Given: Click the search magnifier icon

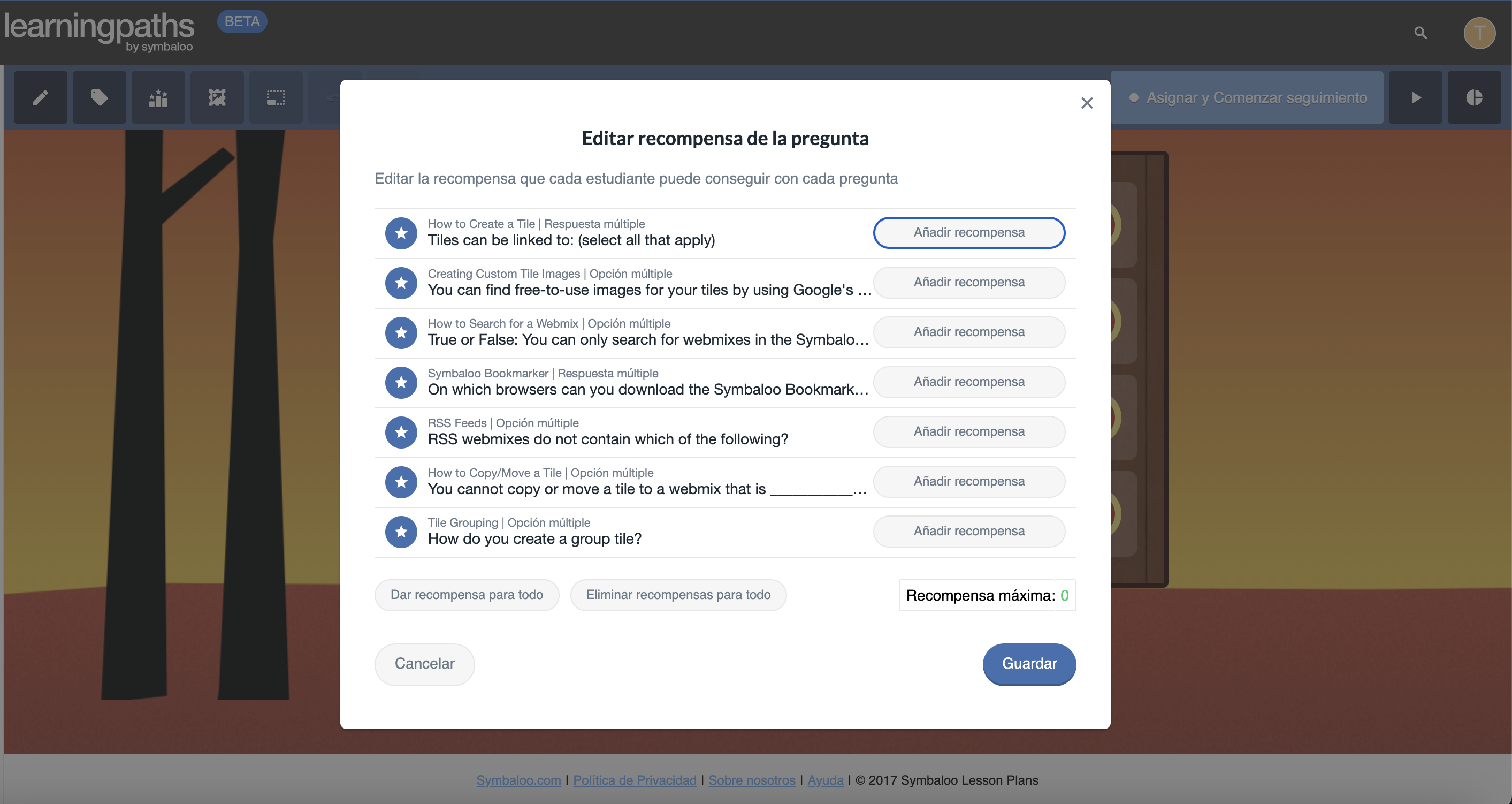Looking at the screenshot, I should pyautogui.click(x=1421, y=33).
